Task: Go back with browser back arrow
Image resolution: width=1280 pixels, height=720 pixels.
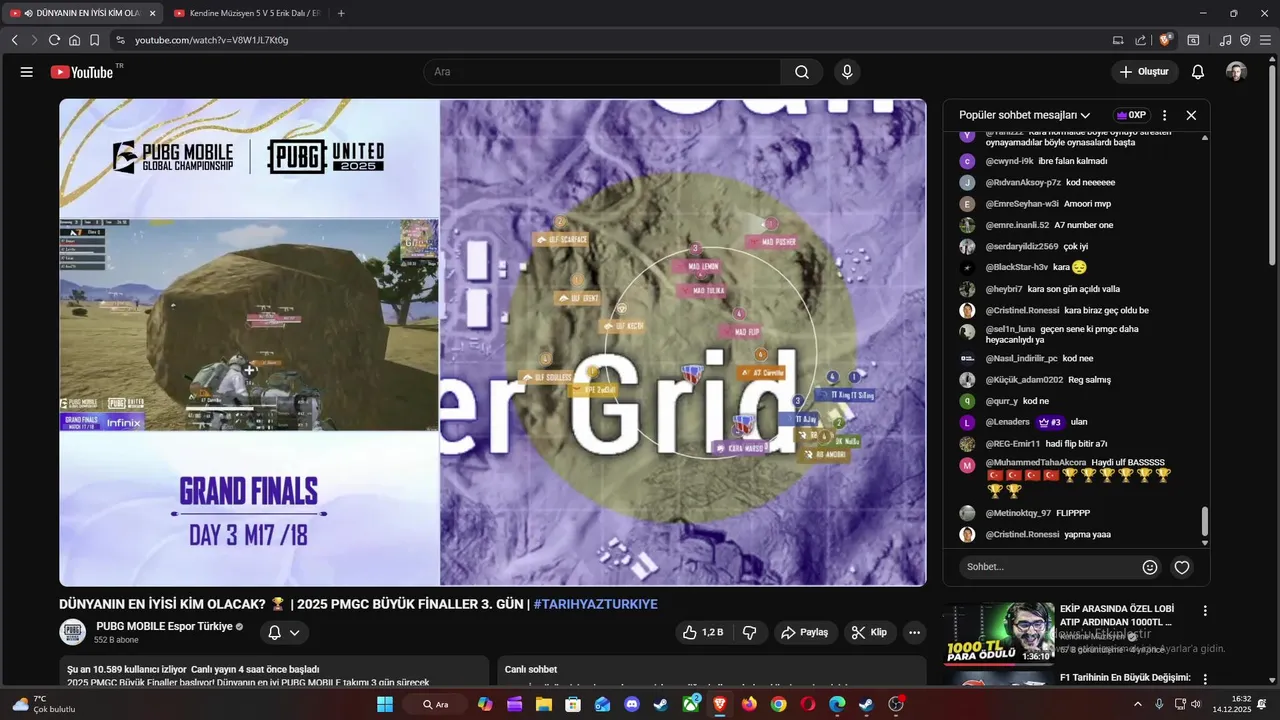Action: (15, 40)
